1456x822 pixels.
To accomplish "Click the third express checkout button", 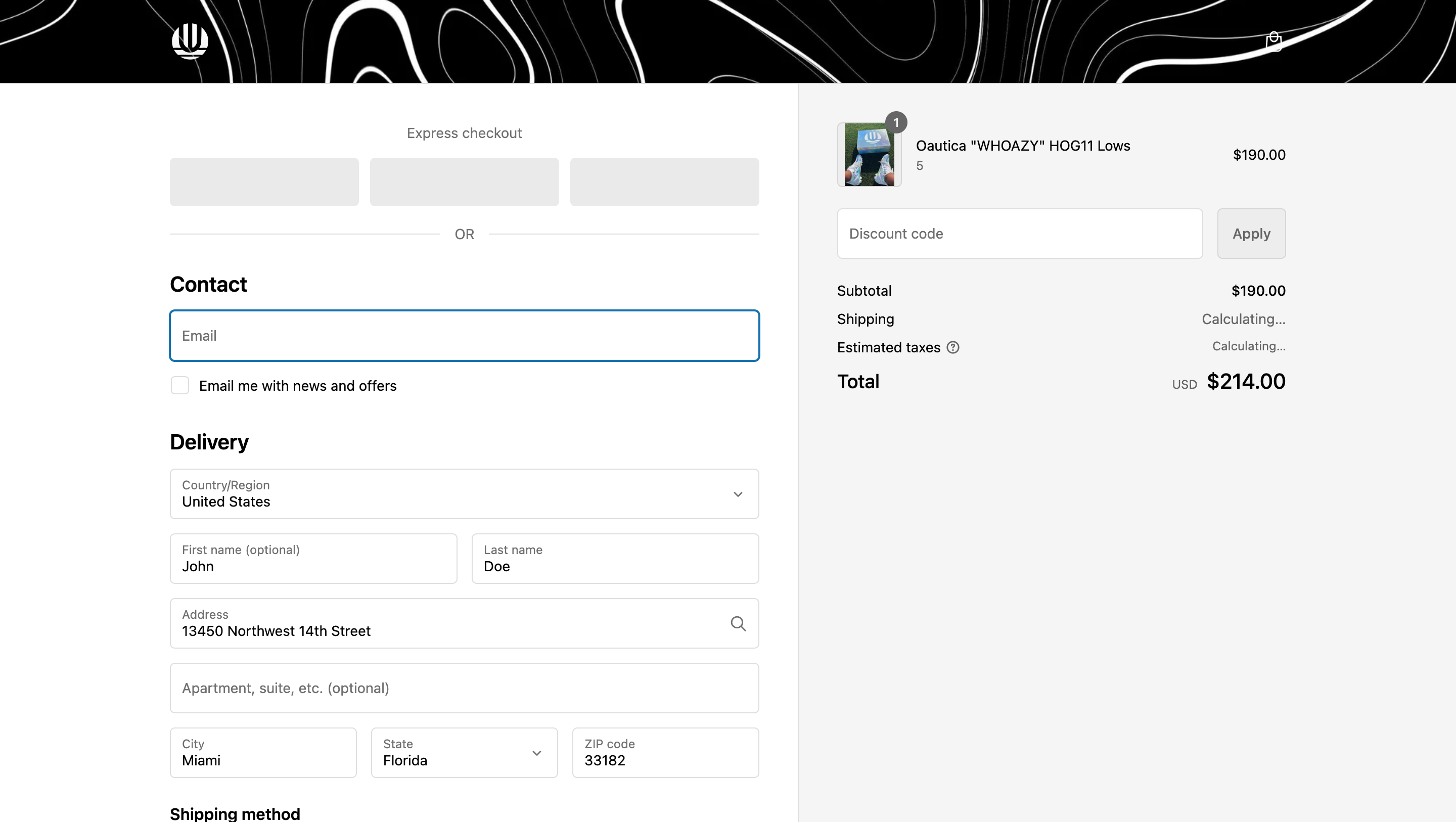I will [664, 182].
